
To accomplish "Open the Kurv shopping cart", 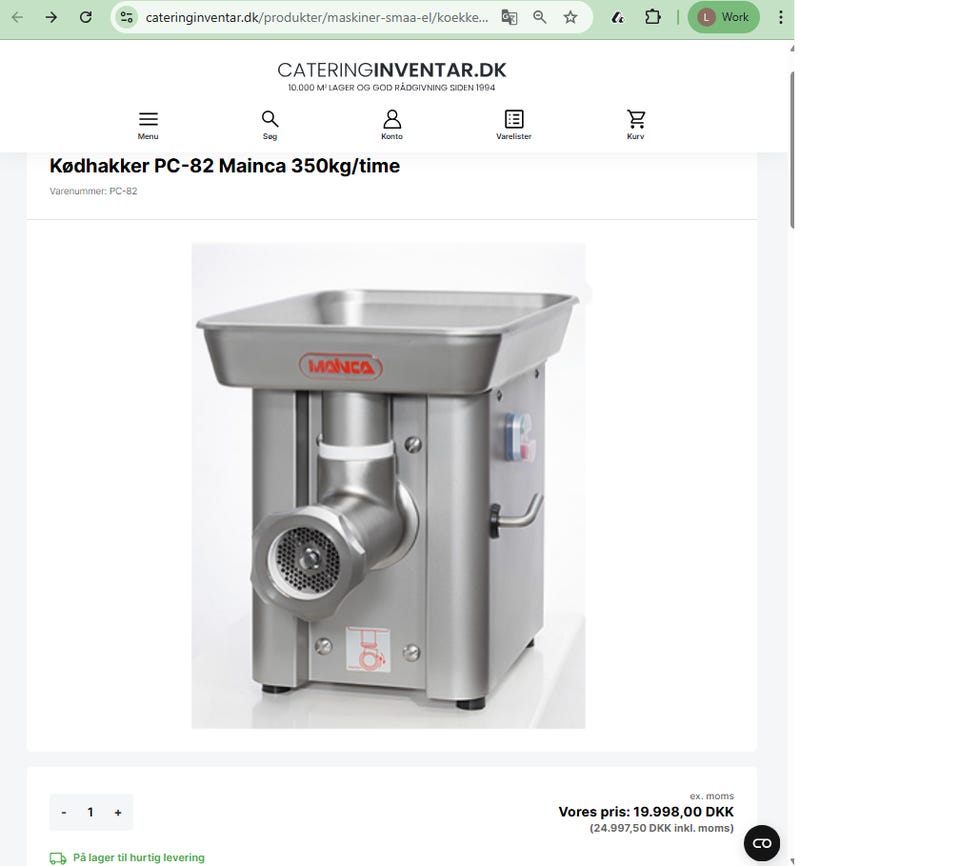I will 636,125.
